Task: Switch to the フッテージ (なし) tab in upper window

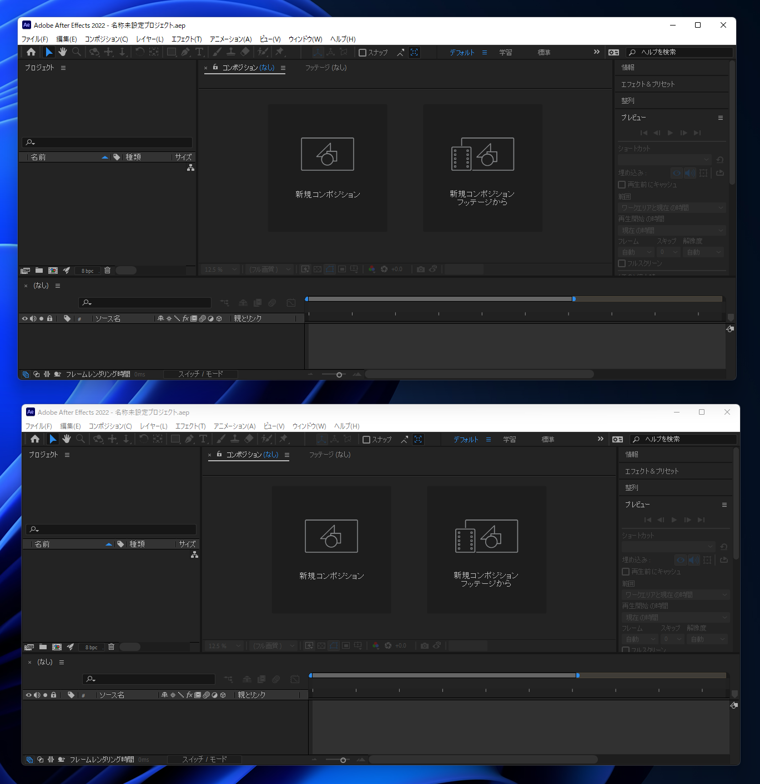Action: [x=326, y=68]
